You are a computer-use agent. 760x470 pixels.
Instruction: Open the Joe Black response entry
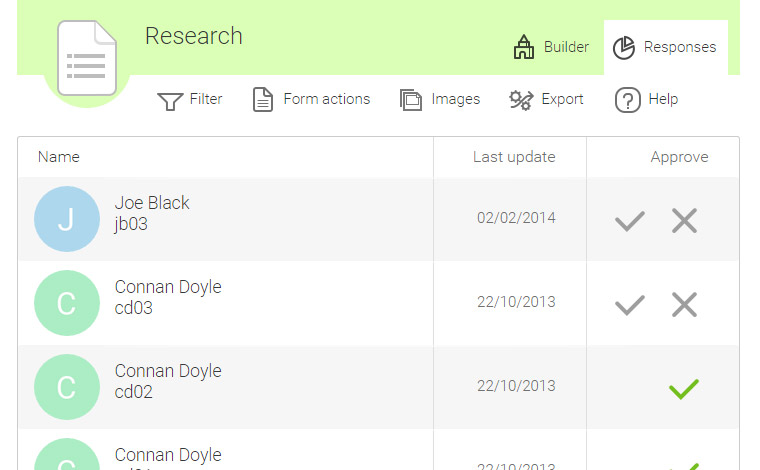pyautogui.click(x=378, y=219)
